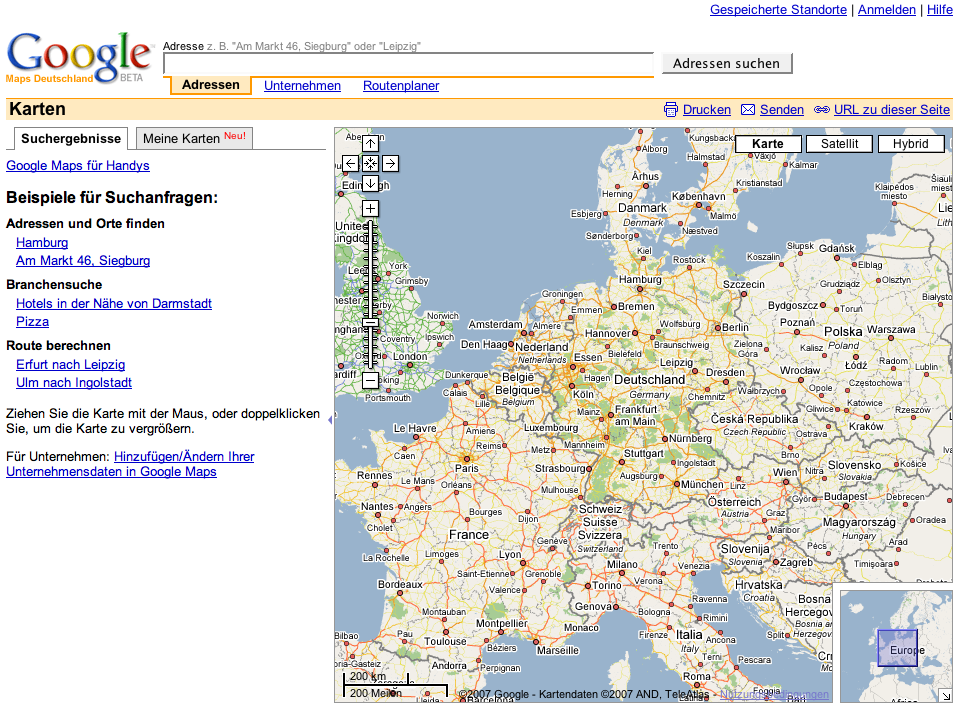Pan the map up with the arrow
The height and width of the screenshot is (707, 960).
click(x=370, y=144)
